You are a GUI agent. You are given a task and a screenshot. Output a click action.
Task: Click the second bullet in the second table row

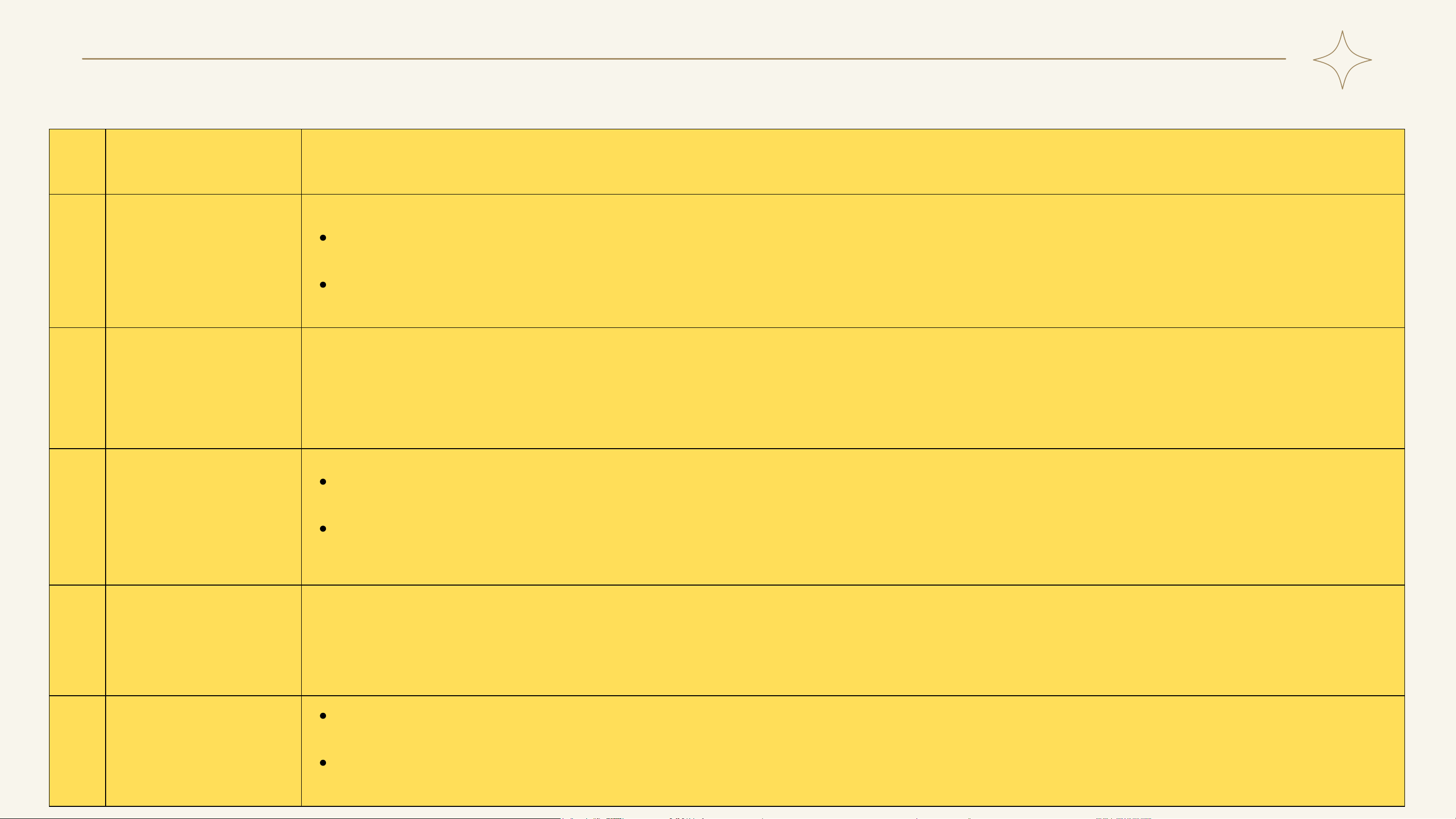(x=323, y=285)
